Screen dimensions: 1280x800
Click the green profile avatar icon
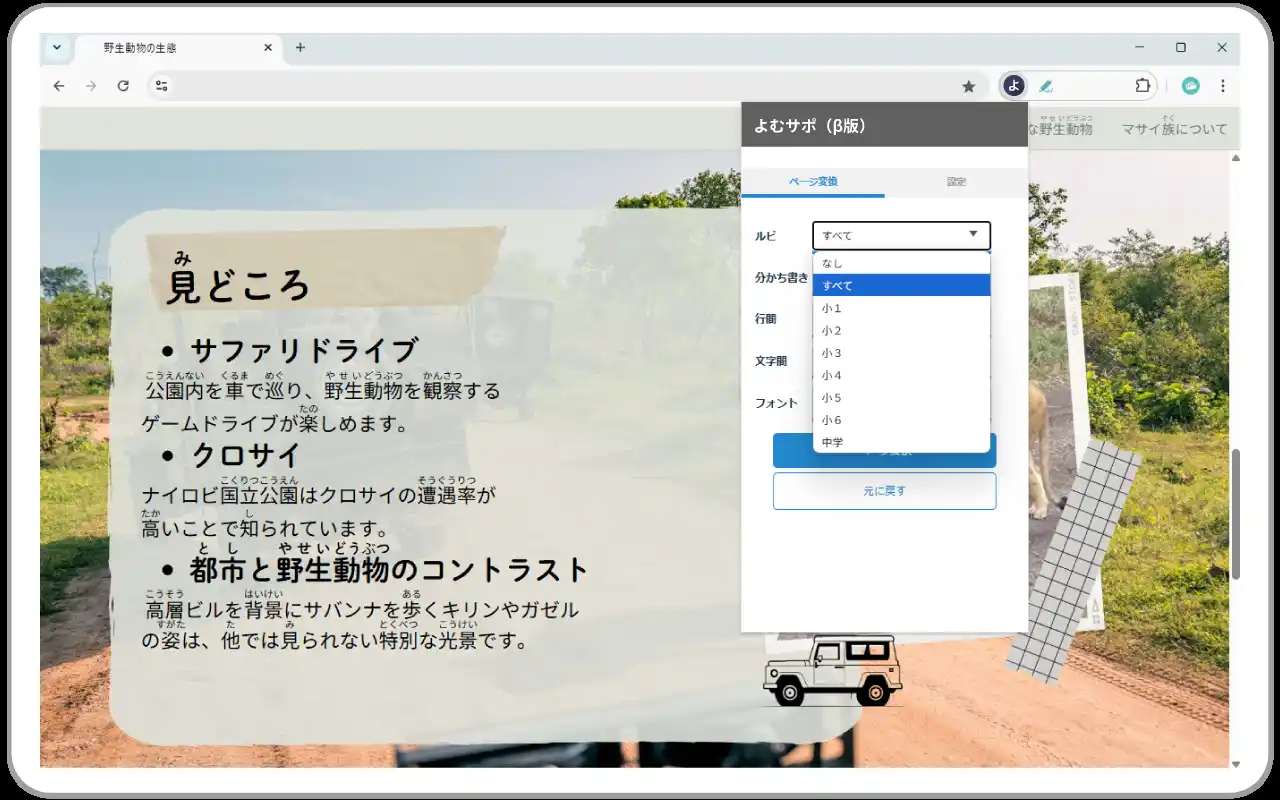pyautogui.click(x=1190, y=86)
